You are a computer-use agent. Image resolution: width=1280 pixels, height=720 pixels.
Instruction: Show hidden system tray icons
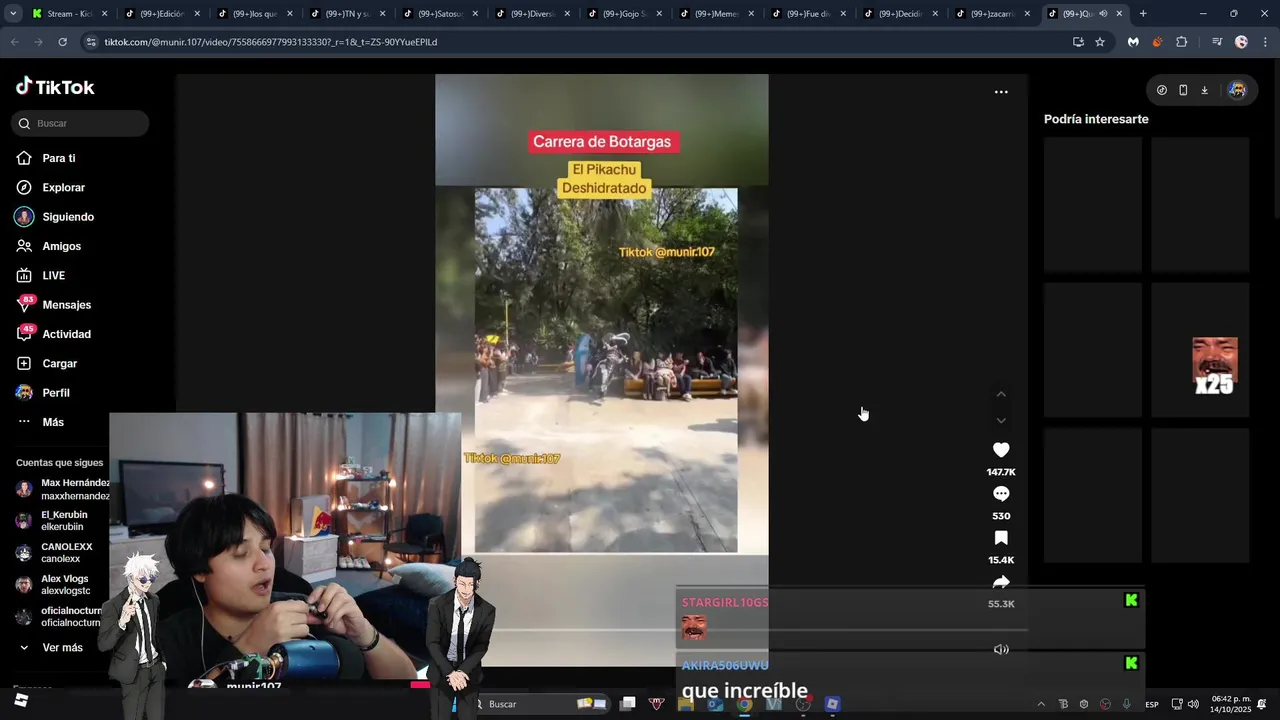(x=1041, y=704)
